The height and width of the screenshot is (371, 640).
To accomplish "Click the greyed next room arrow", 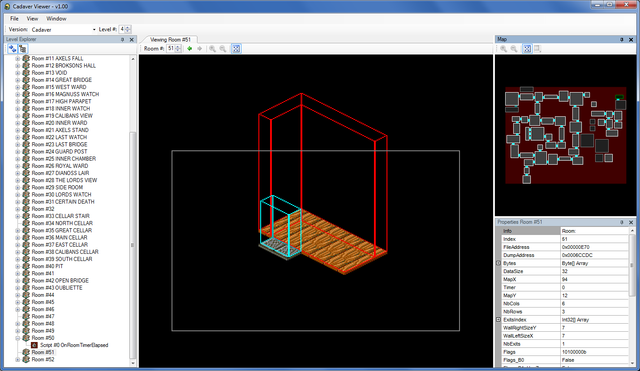I will 200,49.
